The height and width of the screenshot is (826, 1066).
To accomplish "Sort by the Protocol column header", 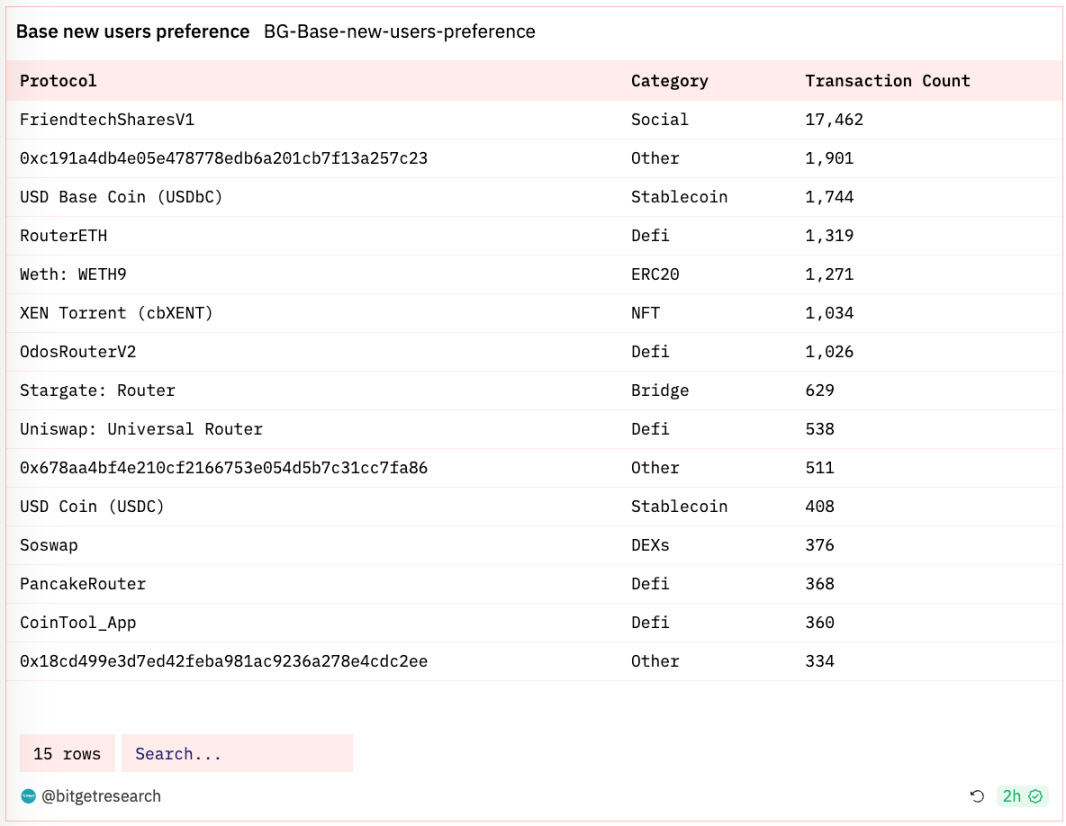I will (59, 81).
